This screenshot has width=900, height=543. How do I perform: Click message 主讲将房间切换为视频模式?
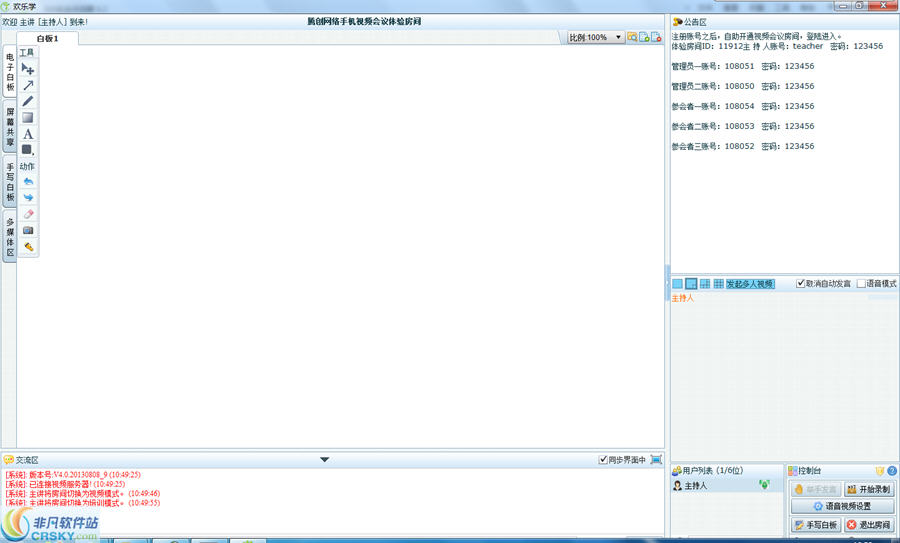pos(83,494)
